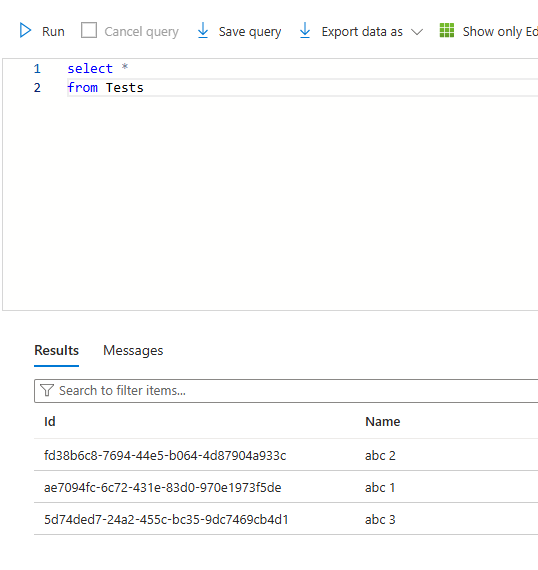The image size is (538, 570).
Task: Run the query using Run label
Action: pos(53,32)
